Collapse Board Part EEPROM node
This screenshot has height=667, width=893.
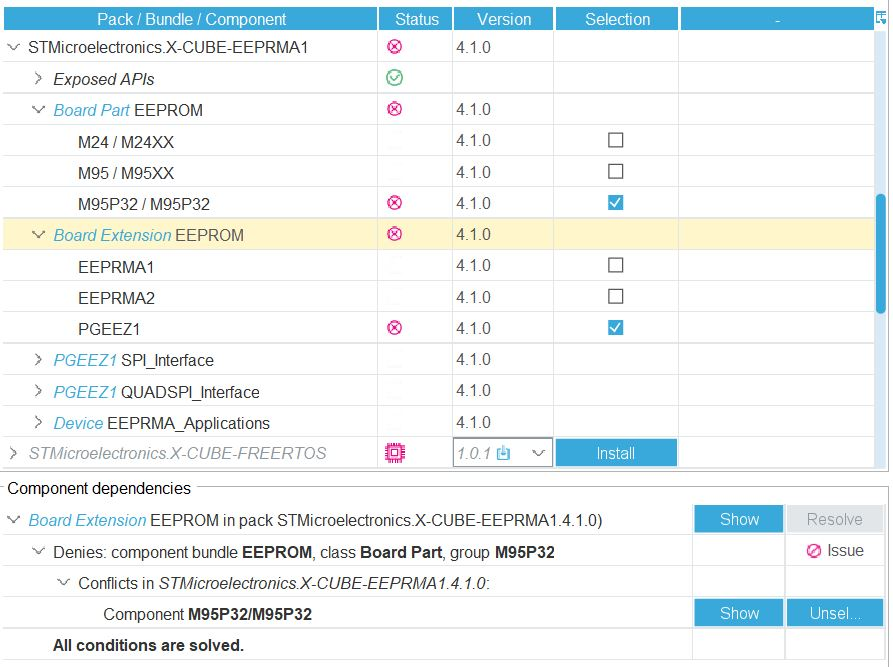tap(38, 109)
